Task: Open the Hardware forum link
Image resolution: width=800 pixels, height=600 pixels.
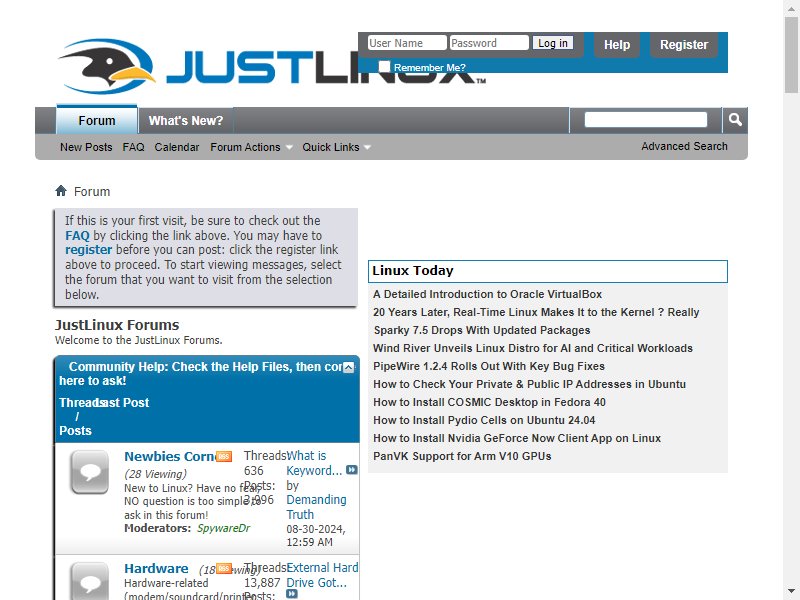Action: click(x=156, y=568)
